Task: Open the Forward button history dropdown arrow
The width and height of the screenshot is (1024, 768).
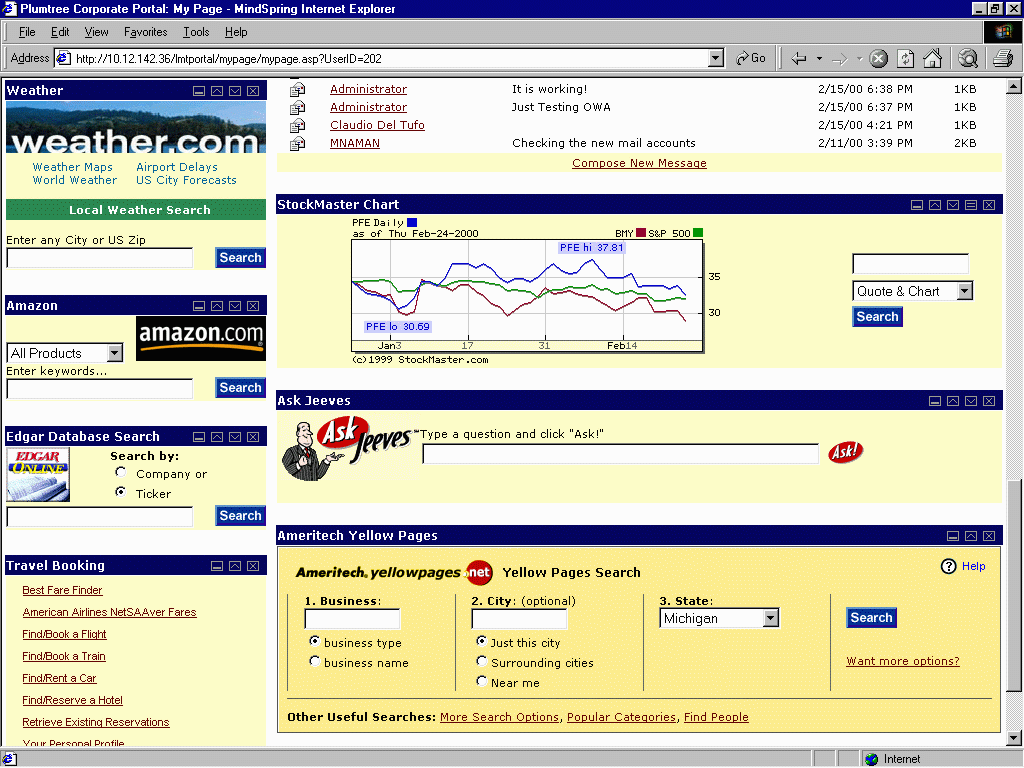Action: coord(859,59)
